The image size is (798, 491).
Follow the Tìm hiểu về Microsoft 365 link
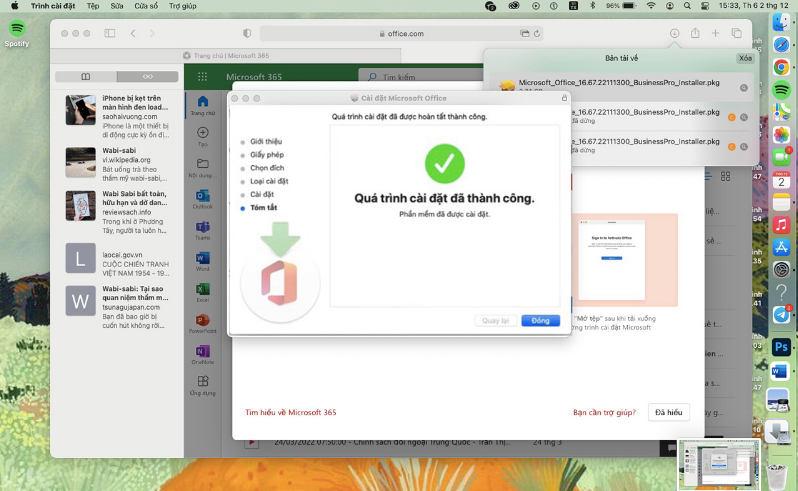pyautogui.click(x=290, y=412)
